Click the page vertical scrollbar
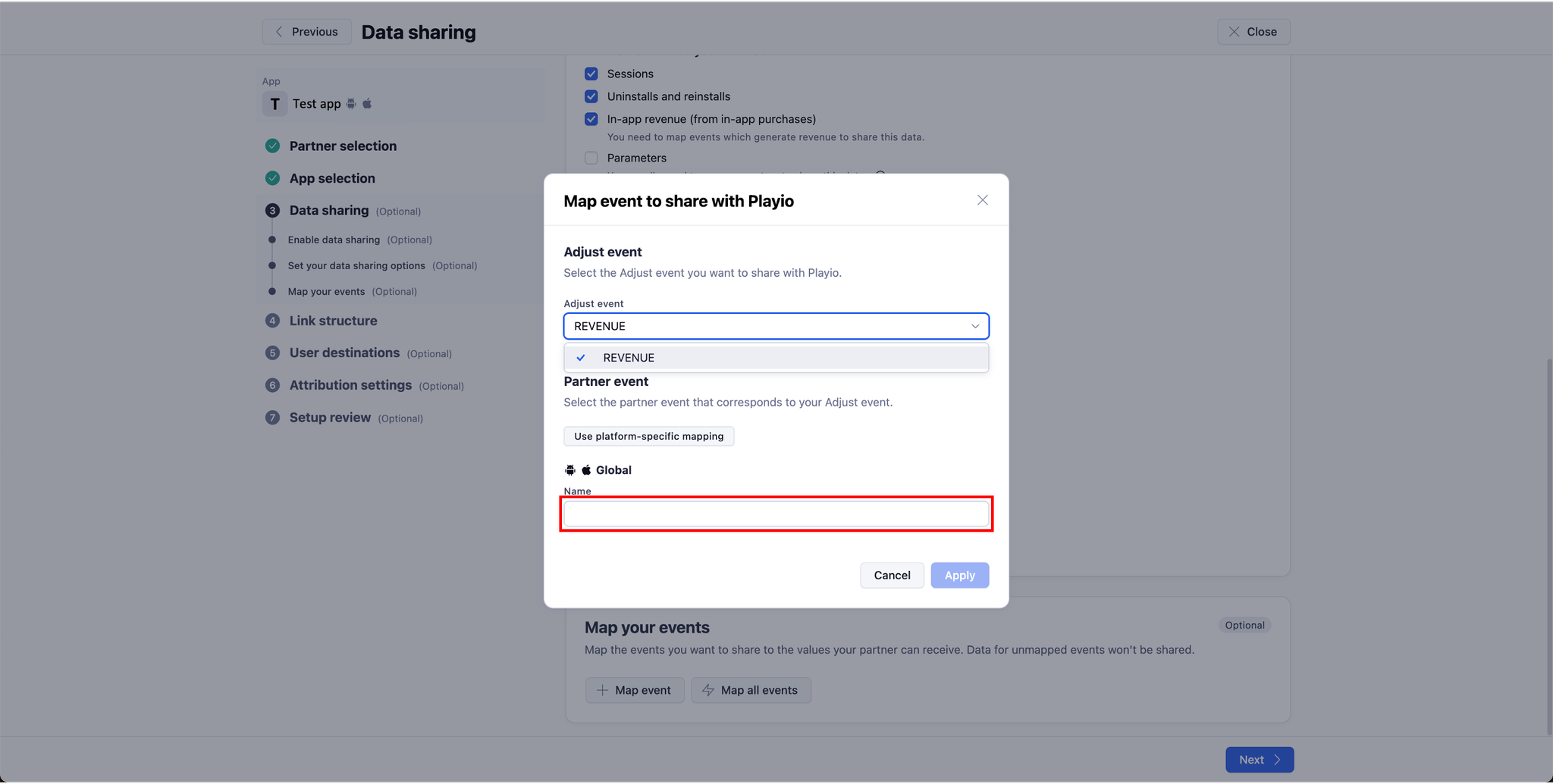The width and height of the screenshot is (1553, 784). [1549, 546]
